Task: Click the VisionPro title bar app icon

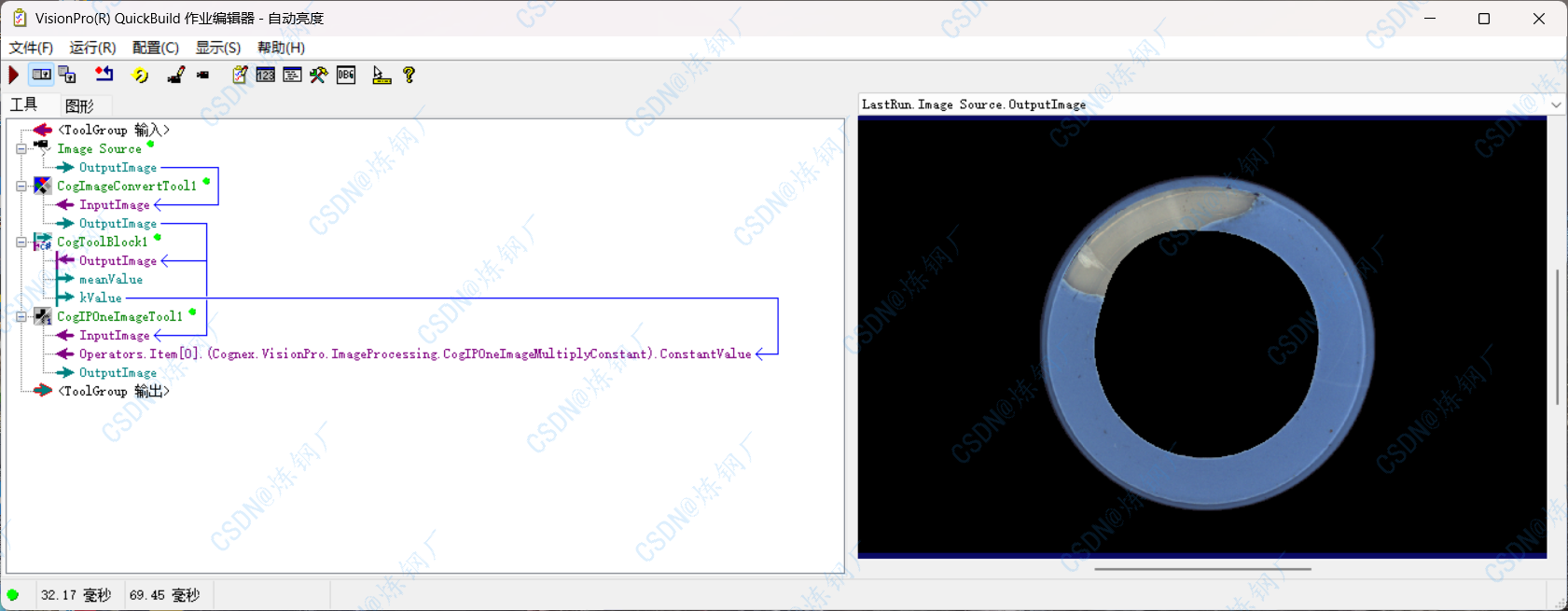Action: point(19,18)
